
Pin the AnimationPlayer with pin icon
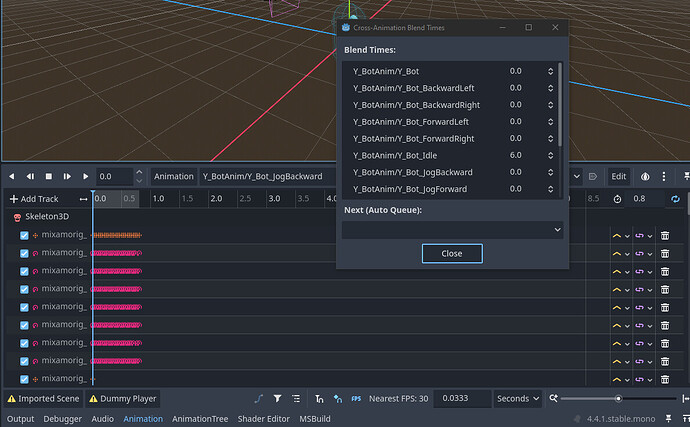(686, 177)
